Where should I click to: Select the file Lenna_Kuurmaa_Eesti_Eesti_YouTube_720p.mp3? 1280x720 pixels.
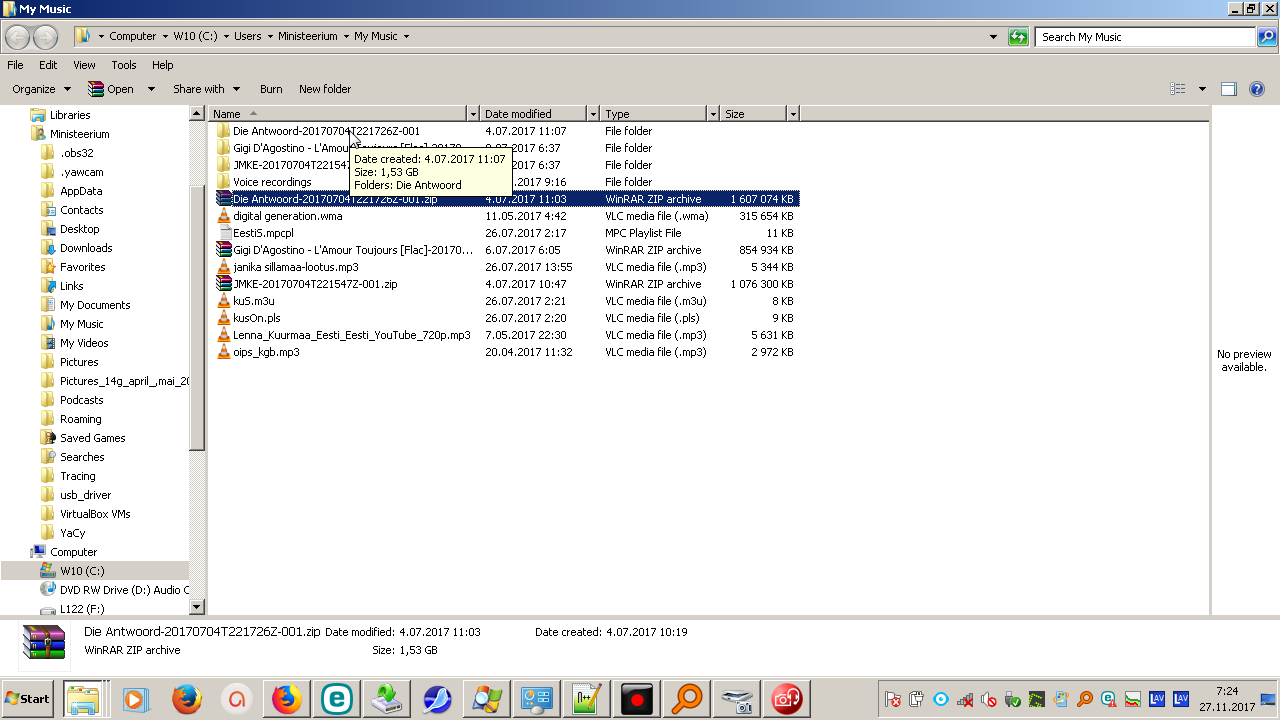[x=352, y=335]
